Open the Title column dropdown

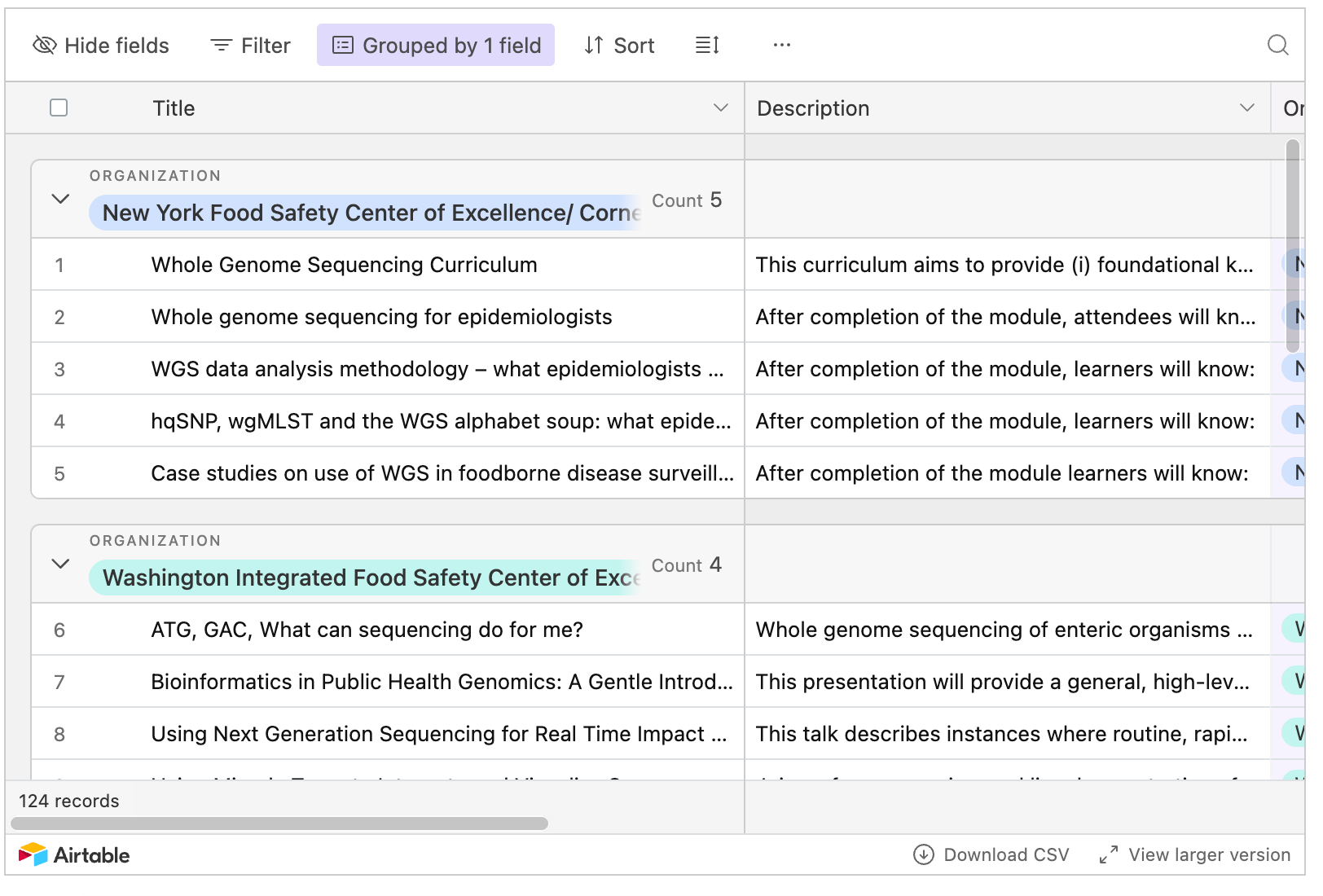pos(719,108)
